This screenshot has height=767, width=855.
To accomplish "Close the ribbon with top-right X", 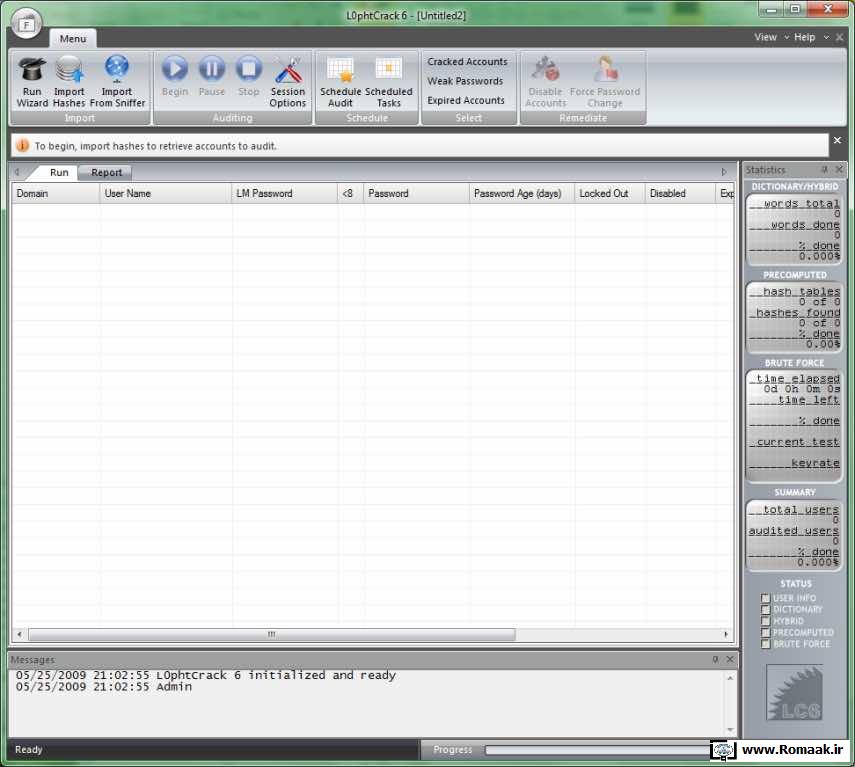I will pos(840,38).
